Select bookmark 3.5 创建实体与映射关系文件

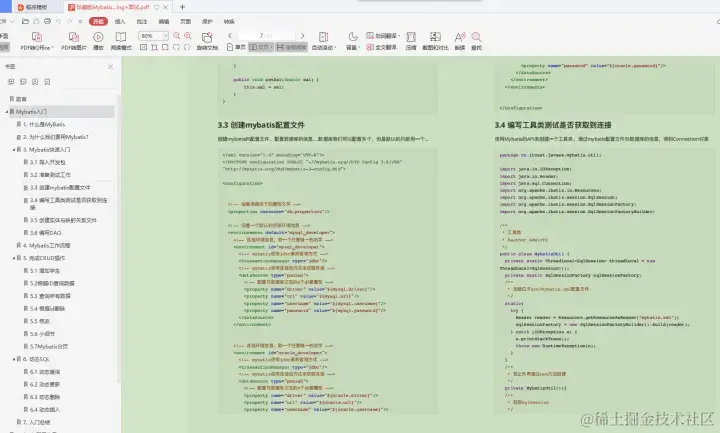click(x=63, y=220)
